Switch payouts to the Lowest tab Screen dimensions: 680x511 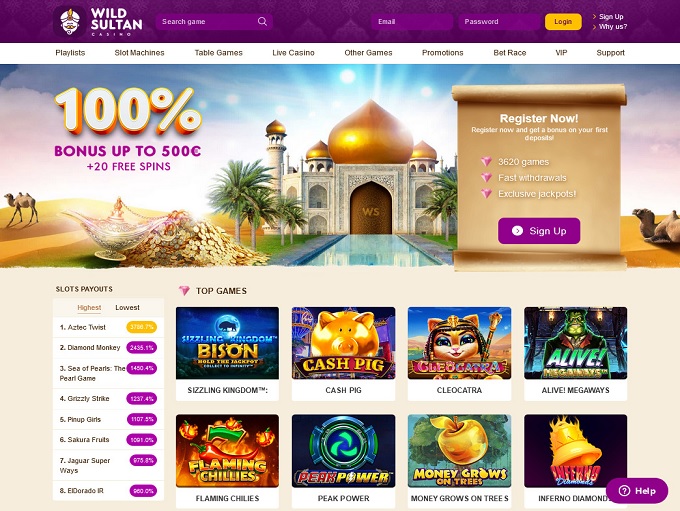(127, 307)
